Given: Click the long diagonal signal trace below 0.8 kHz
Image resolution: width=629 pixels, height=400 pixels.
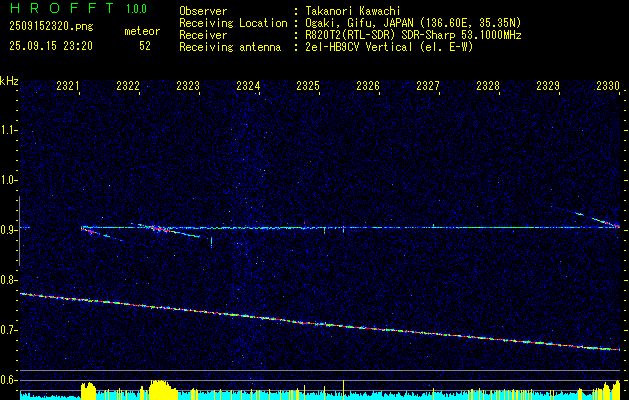Looking at the screenshot, I should click(320, 322).
